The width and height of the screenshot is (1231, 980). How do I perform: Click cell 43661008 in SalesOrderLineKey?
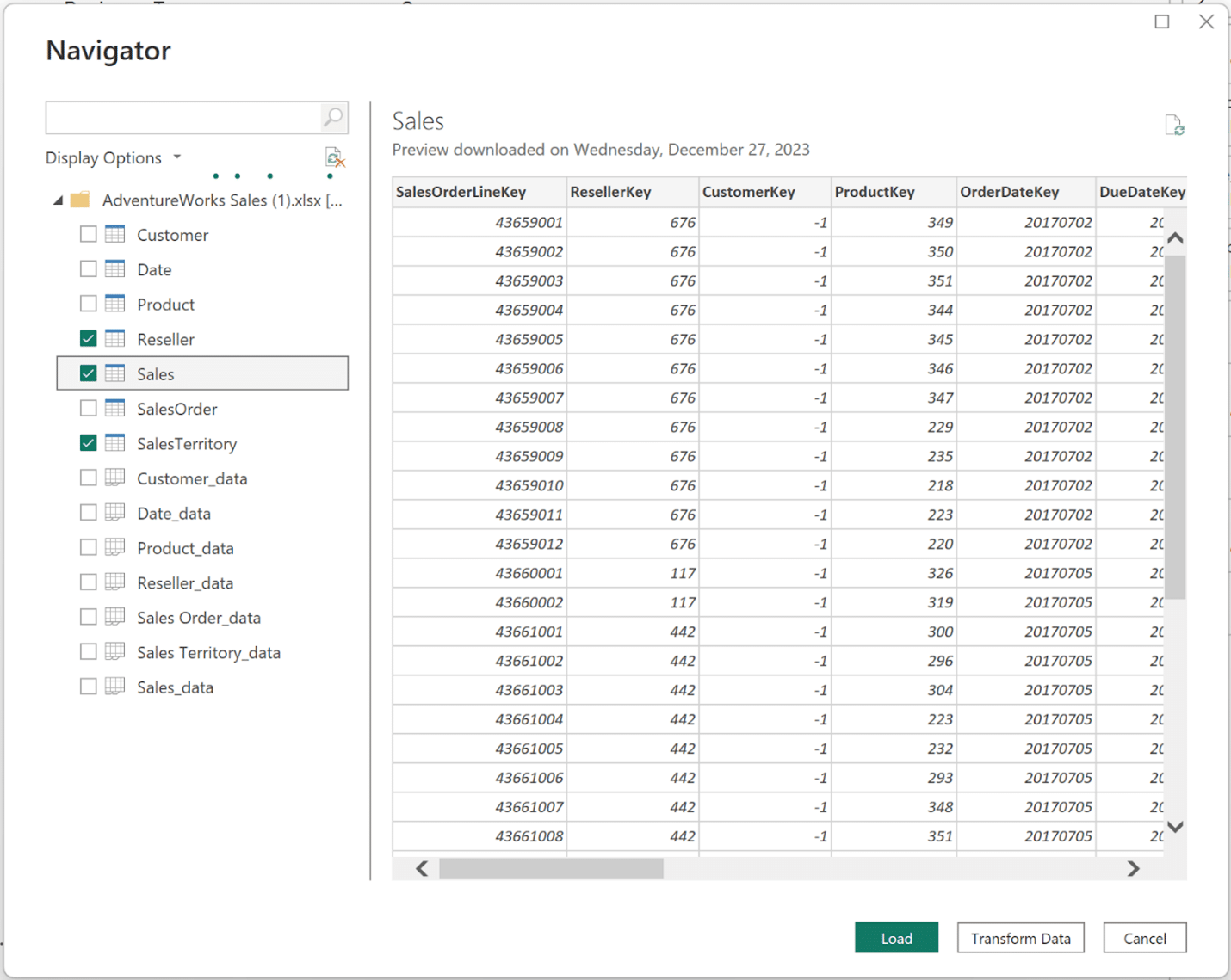coord(479,836)
